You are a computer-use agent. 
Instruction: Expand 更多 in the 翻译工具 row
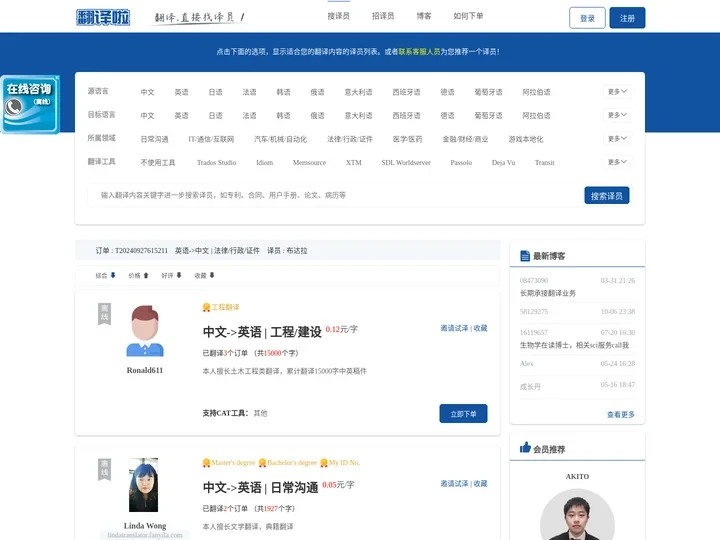[617, 162]
